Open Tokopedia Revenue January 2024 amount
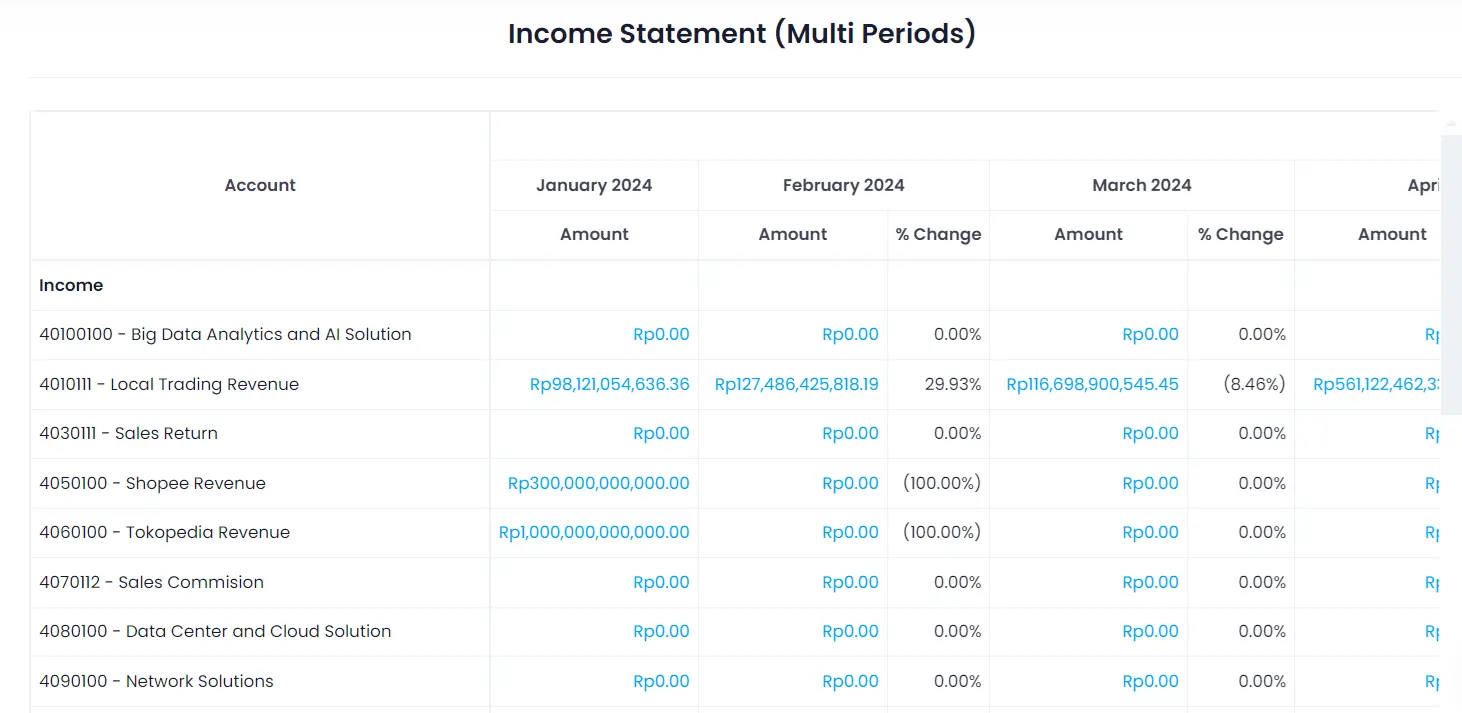The height and width of the screenshot is (713, 1462). click(x=594, y=532)
